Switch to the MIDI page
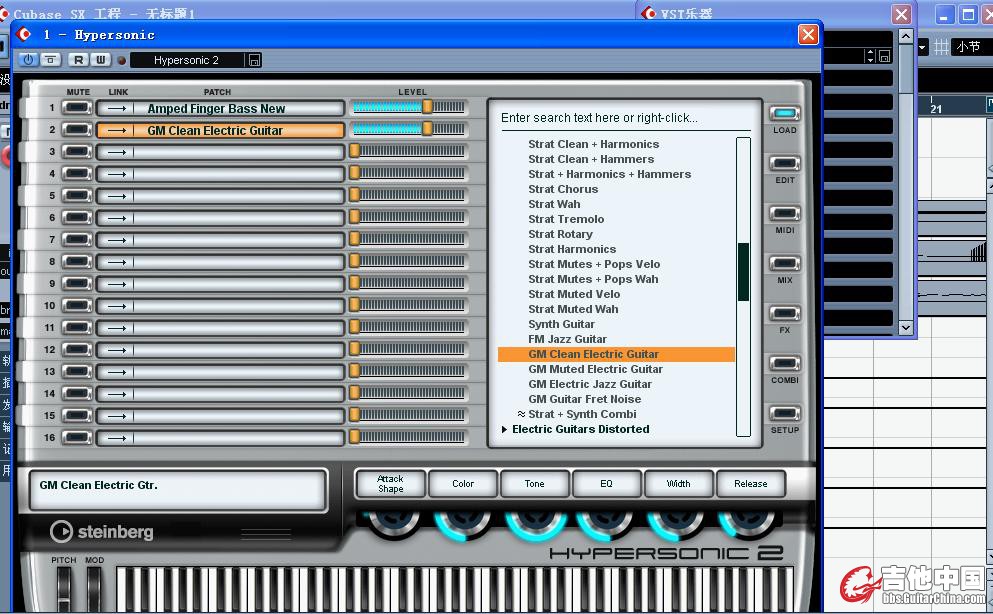This screenshot has height=614, width=993. (x=785, y=214)
